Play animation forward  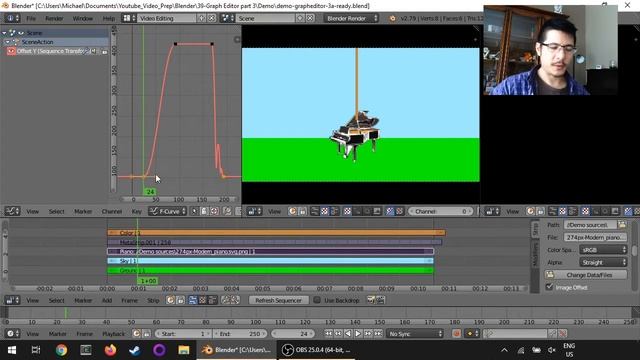point(358,333)
